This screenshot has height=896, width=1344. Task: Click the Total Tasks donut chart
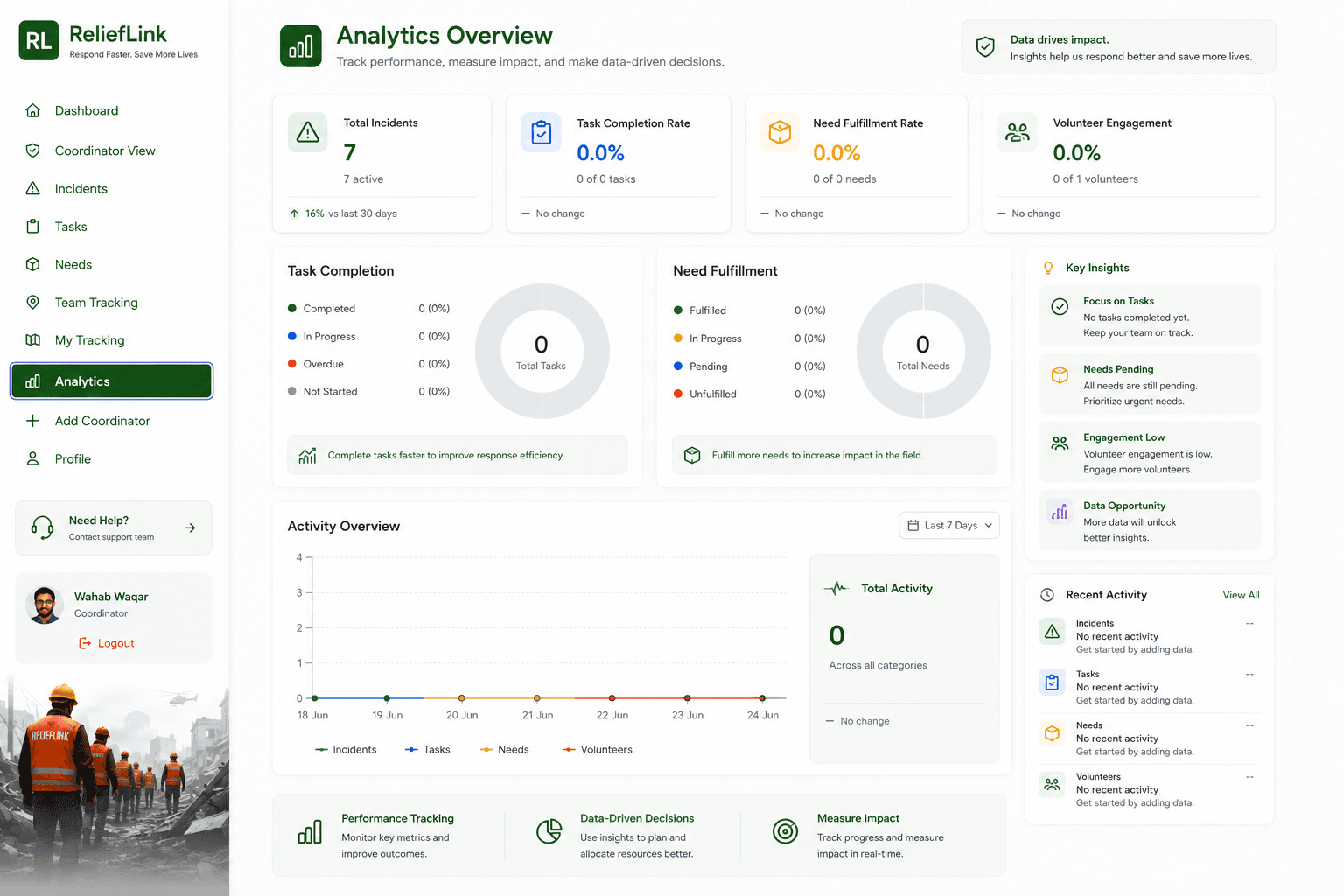542,351
